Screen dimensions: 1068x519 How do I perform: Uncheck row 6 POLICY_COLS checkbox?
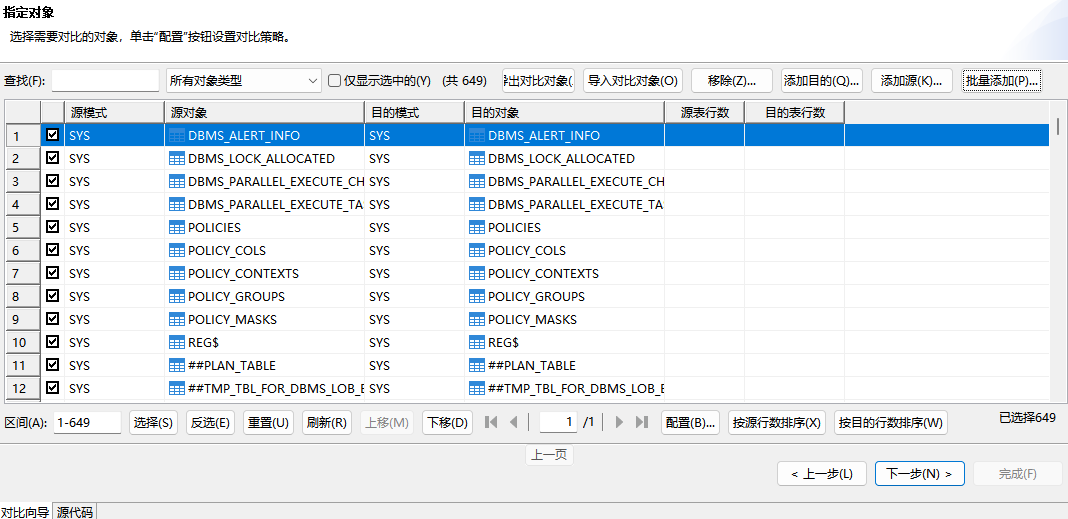point(53,250)
